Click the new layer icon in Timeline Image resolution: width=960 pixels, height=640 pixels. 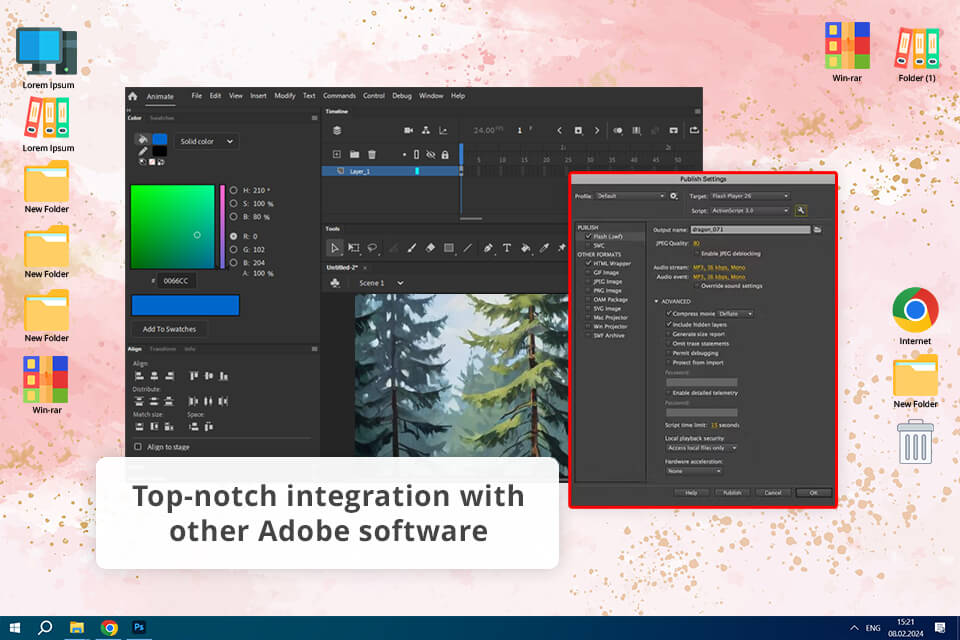point(337,154)
